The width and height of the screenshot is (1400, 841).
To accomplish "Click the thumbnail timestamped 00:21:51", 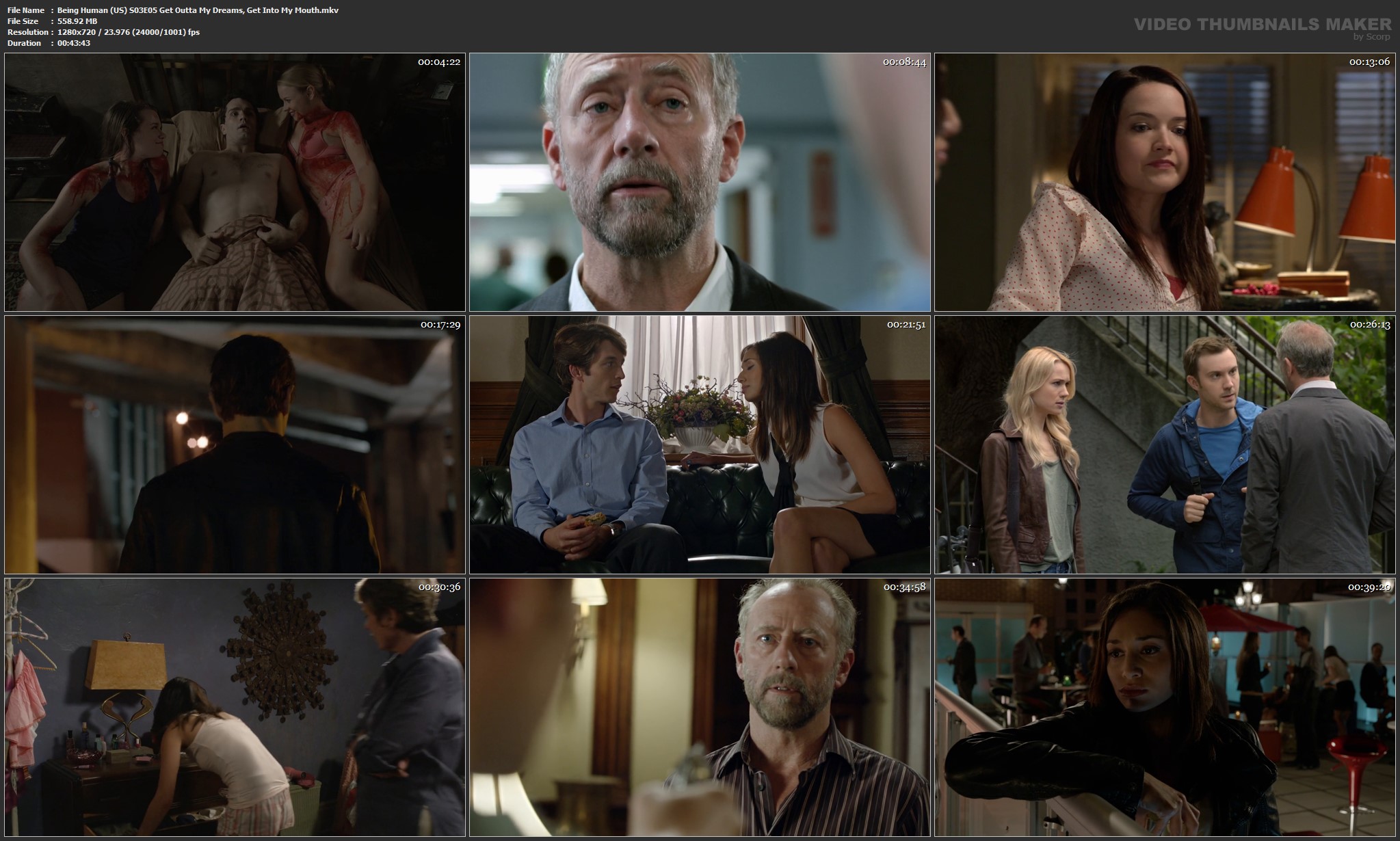I will (700, 444).
